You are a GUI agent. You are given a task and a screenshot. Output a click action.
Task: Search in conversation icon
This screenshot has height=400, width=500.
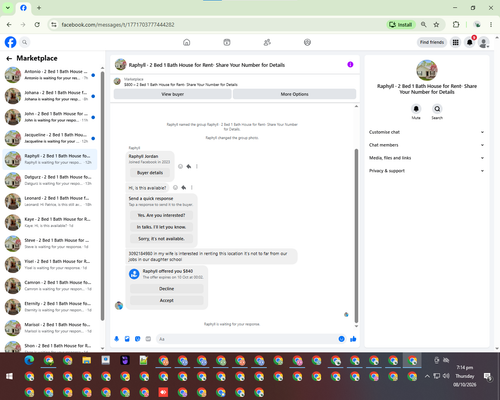(x=437, y=109)
